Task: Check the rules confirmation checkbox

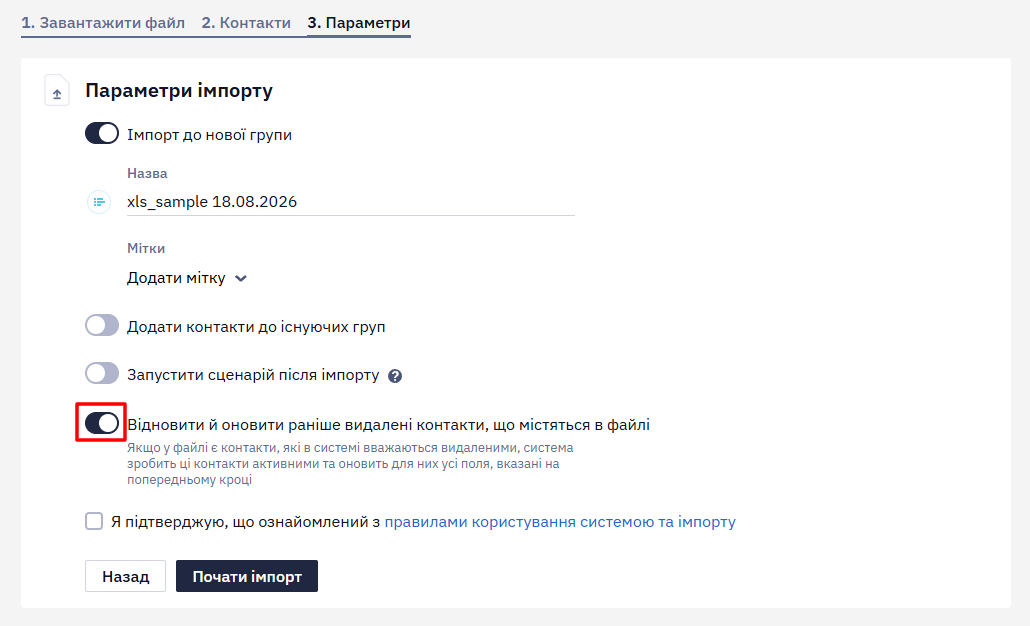Action: click(x=94, y=522)
